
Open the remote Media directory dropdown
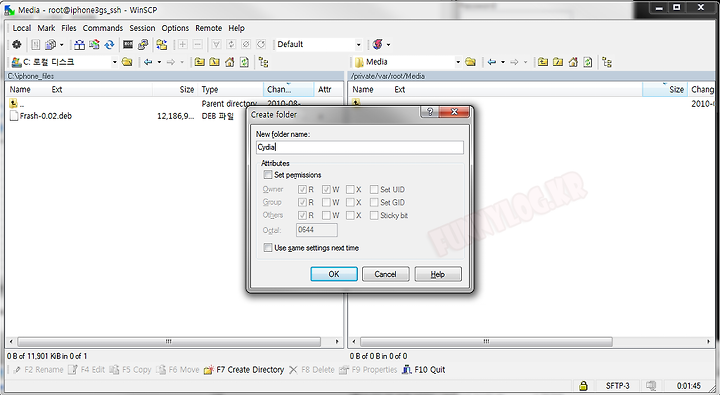coord(458,62)
